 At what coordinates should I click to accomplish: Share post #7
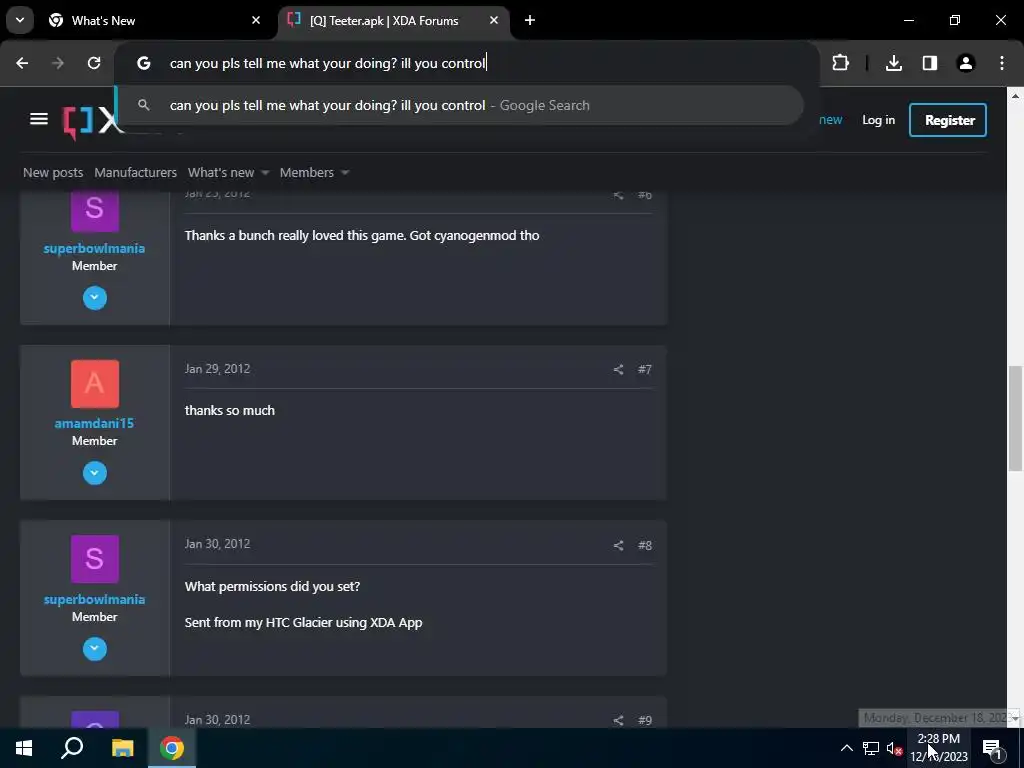pos(618,370)
